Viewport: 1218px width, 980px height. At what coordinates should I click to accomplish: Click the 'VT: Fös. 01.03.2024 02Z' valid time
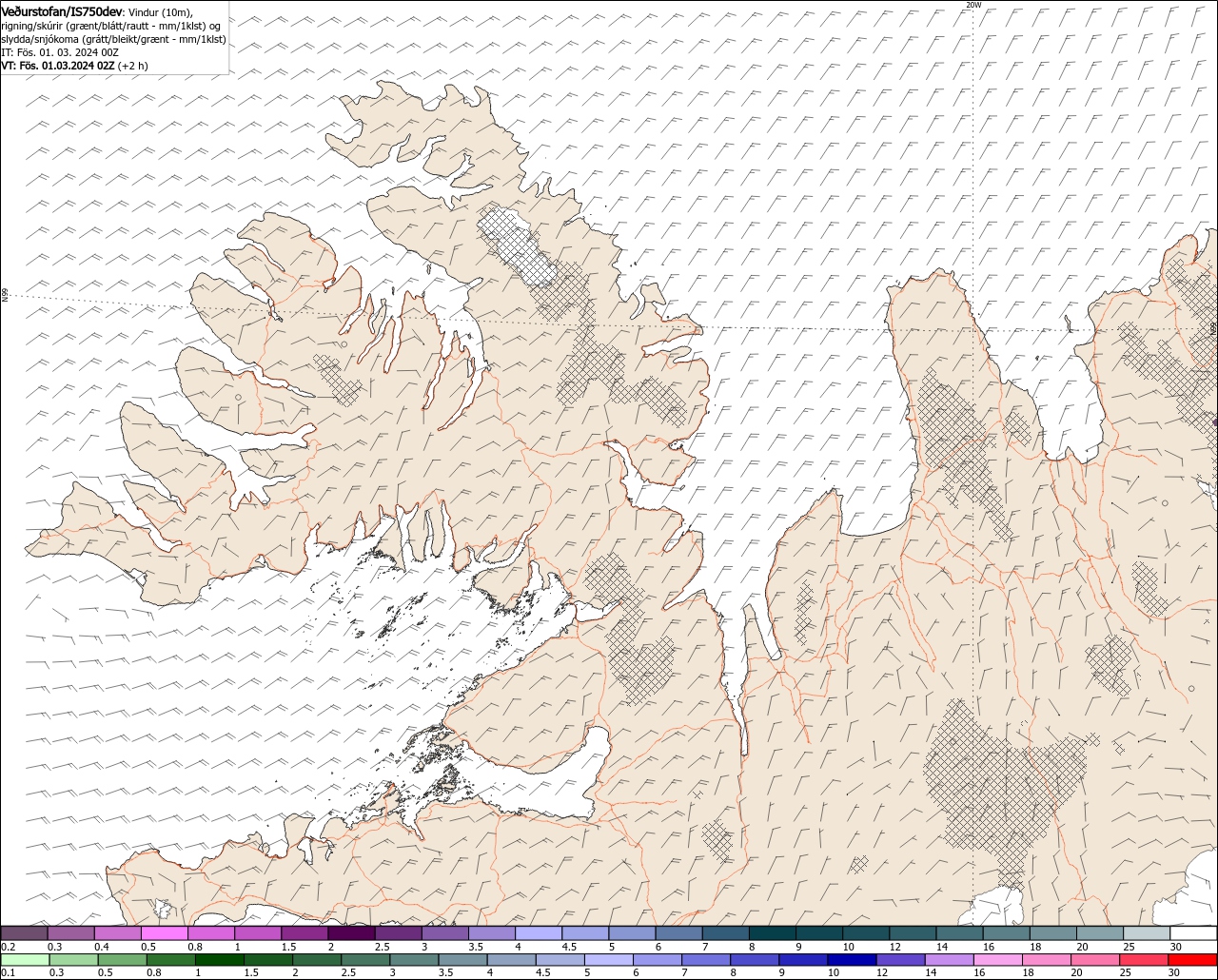tap(59, 66)
